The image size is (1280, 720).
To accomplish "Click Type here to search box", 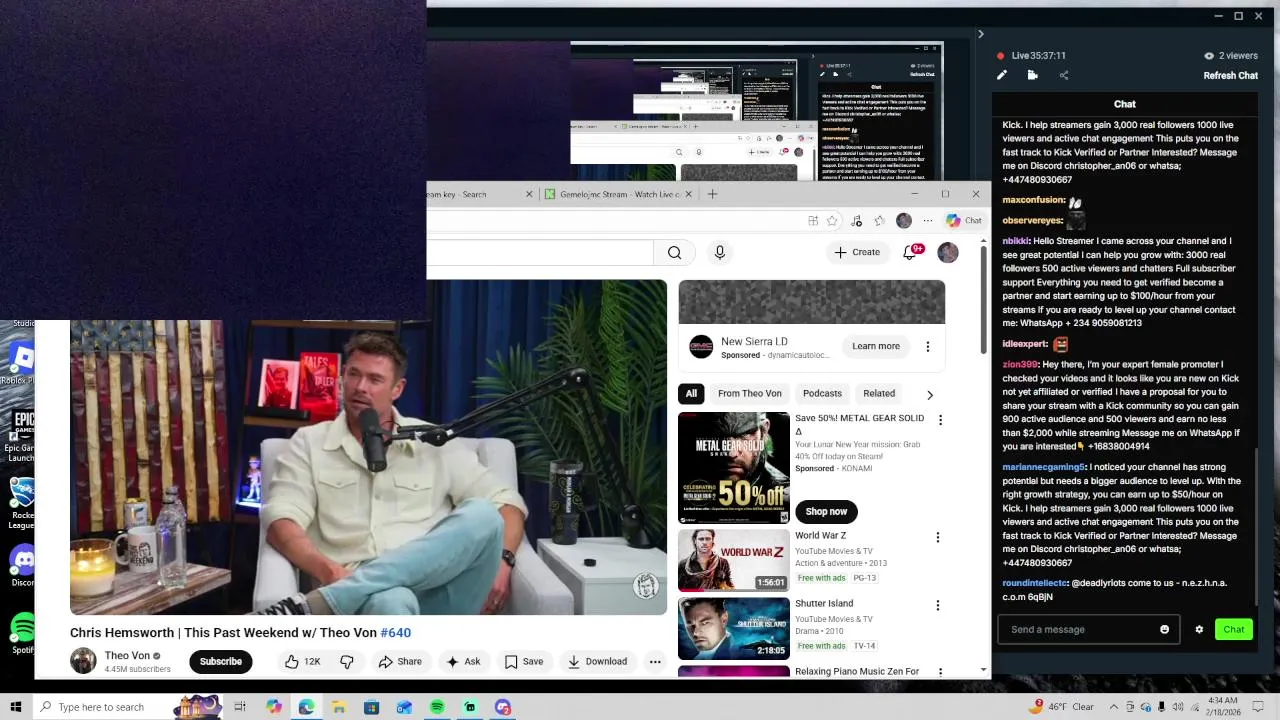I will click(128, 707).
